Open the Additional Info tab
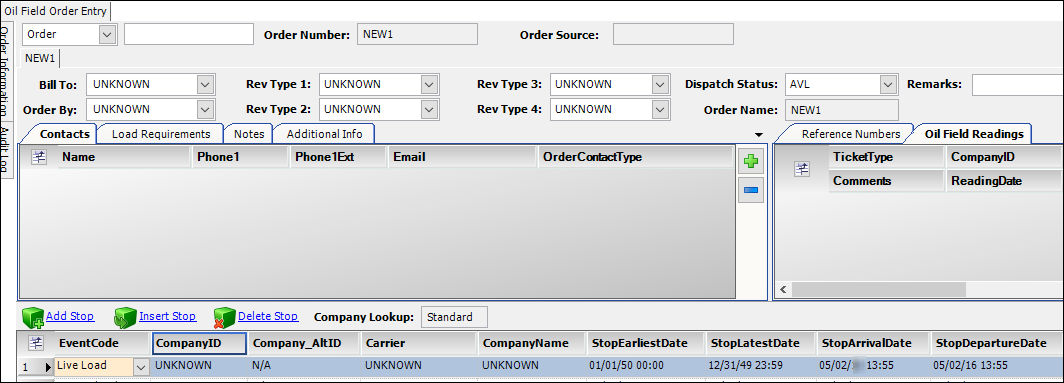The height and width of the screenshot is (383, 1064). click(324, 134)
